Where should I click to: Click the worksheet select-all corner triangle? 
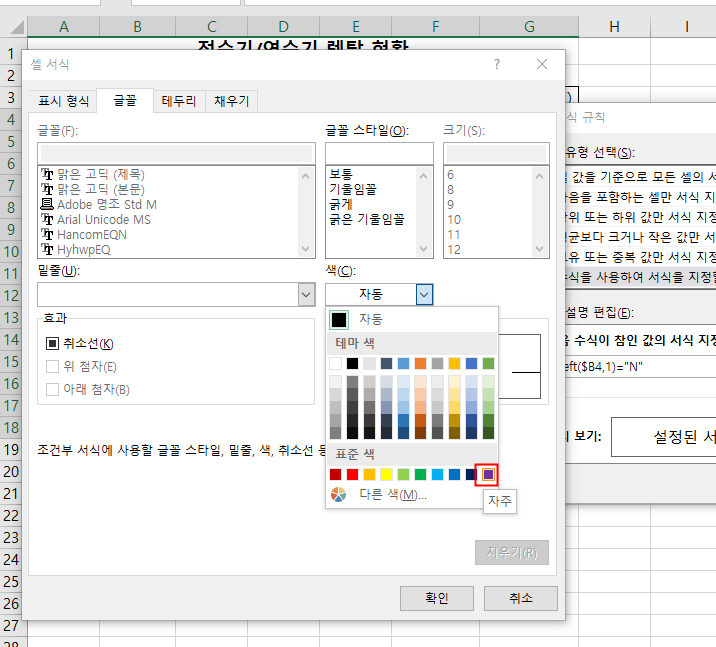tap(17, 27)
